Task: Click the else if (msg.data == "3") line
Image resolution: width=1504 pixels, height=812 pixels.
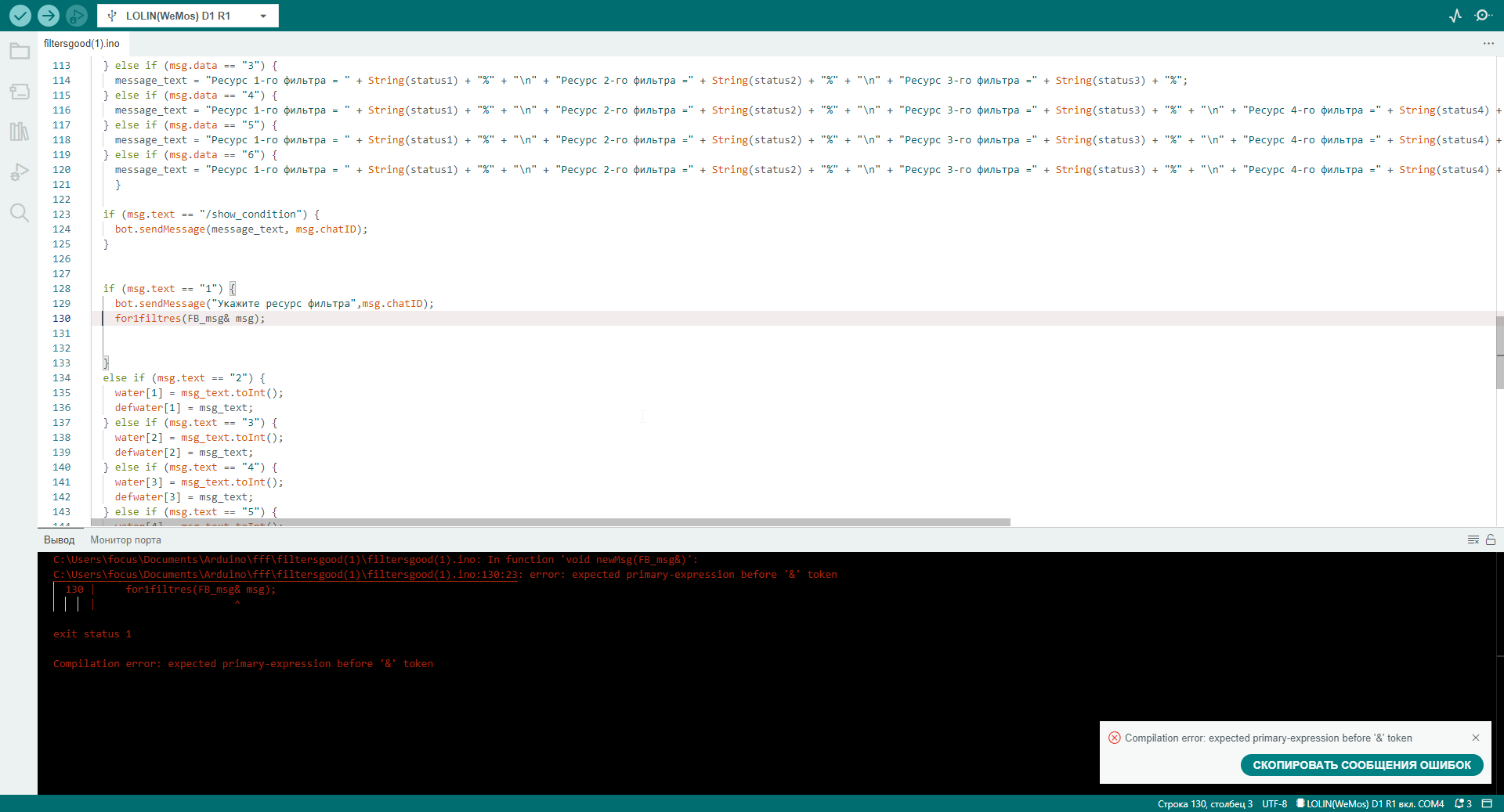Action: coord(190,66)
